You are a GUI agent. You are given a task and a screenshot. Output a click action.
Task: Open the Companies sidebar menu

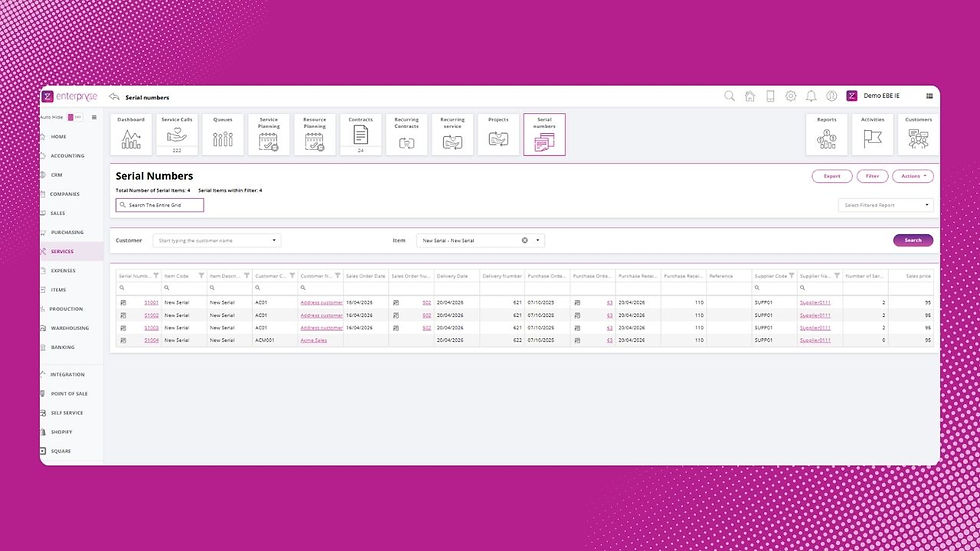[64, 194]
